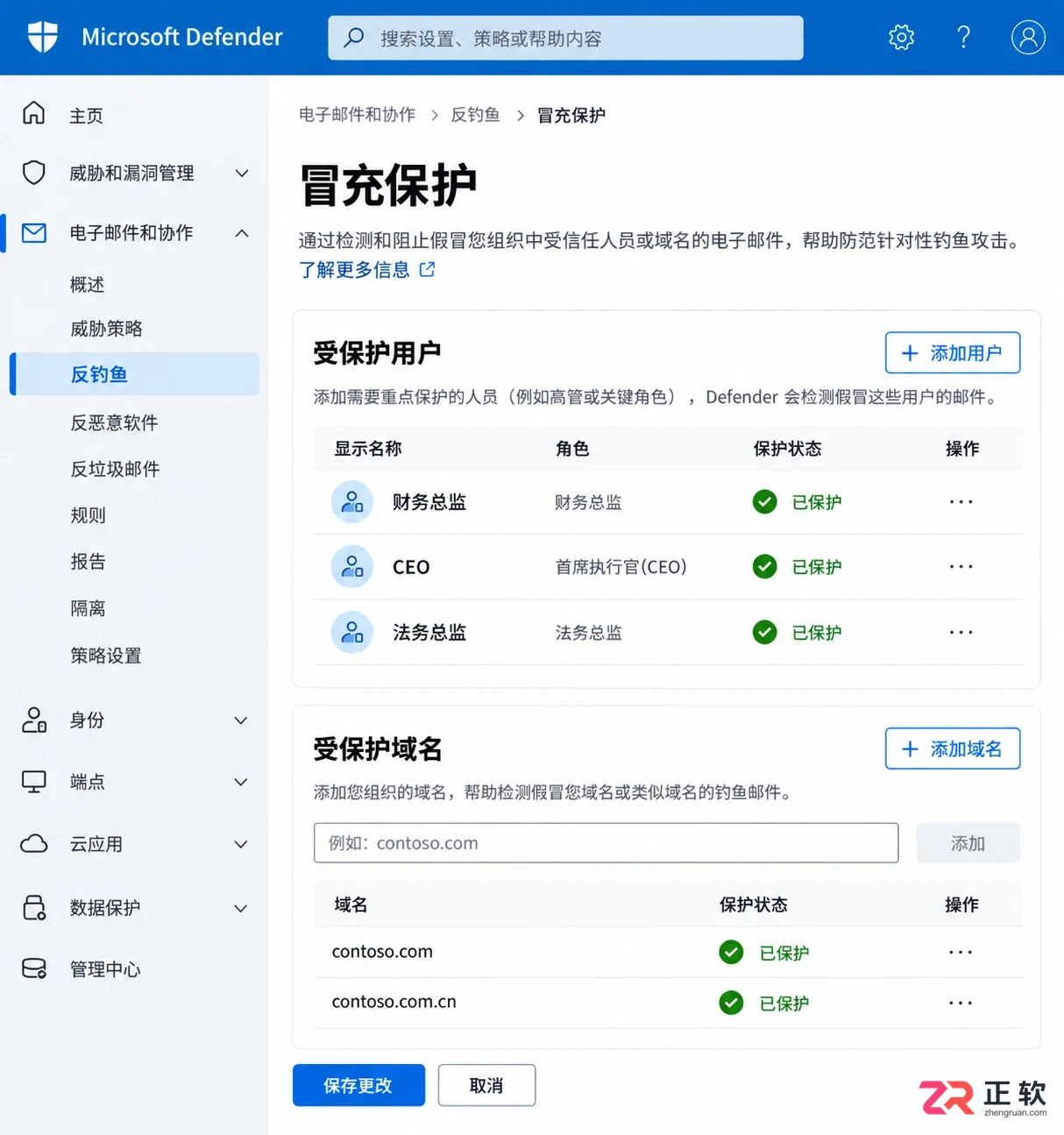Click the 法务总监 user avatar icon

pyautogui.click(x=351, y=632)
